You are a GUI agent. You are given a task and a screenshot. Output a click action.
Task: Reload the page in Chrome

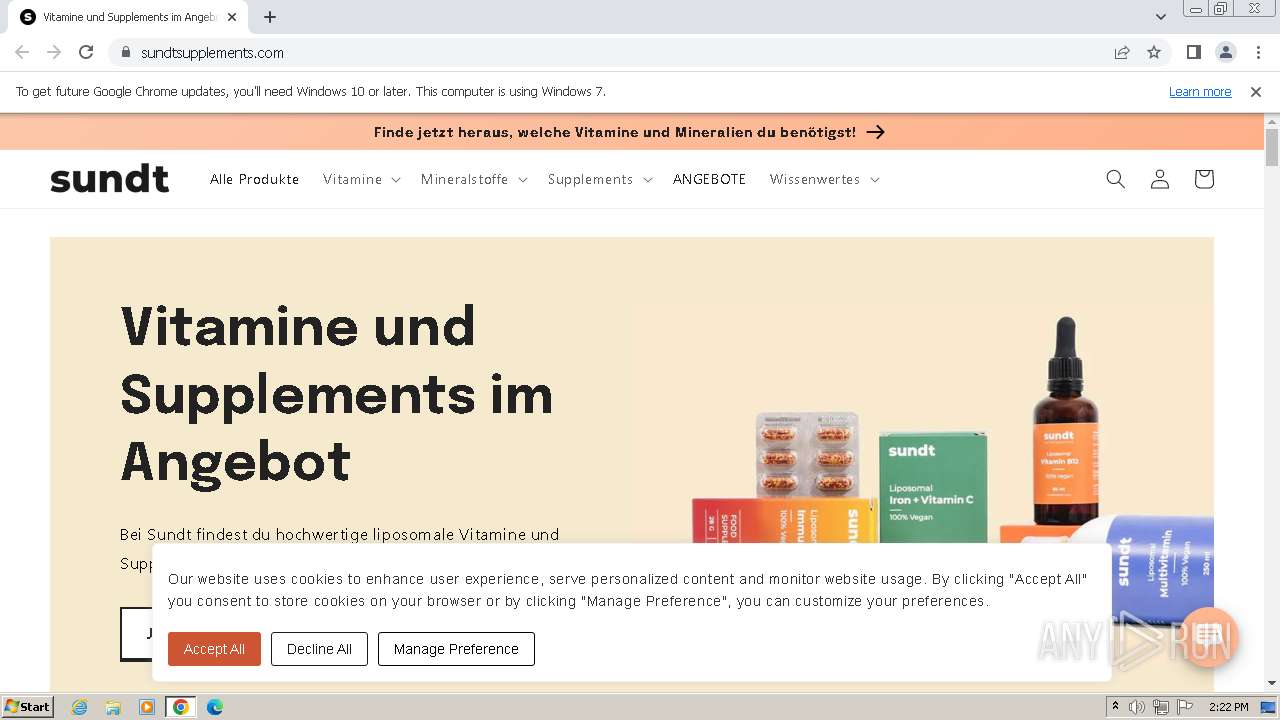click(x=86, y=52)
